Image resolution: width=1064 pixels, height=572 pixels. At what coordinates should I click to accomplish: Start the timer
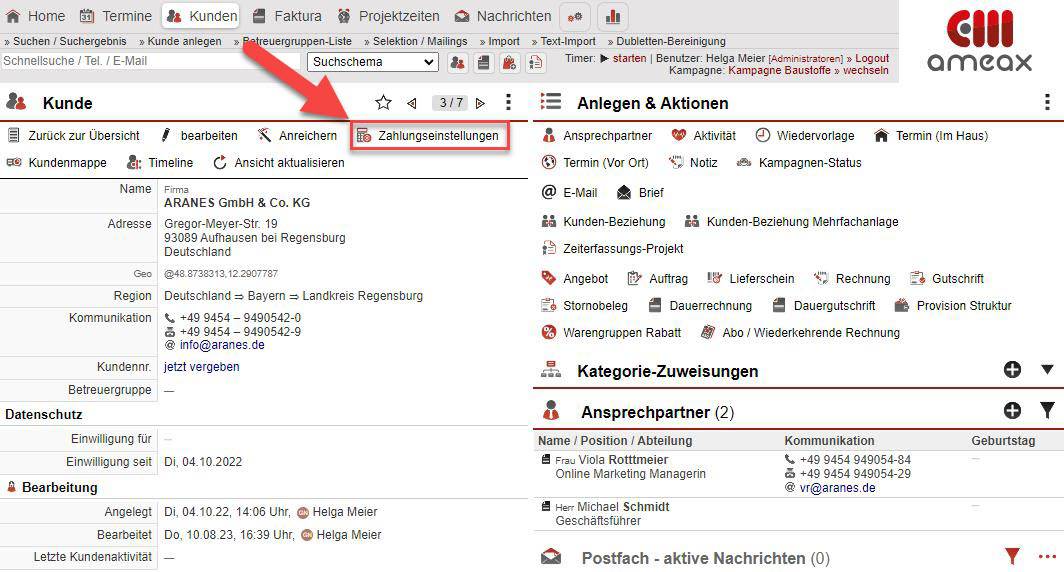point(628,59)
